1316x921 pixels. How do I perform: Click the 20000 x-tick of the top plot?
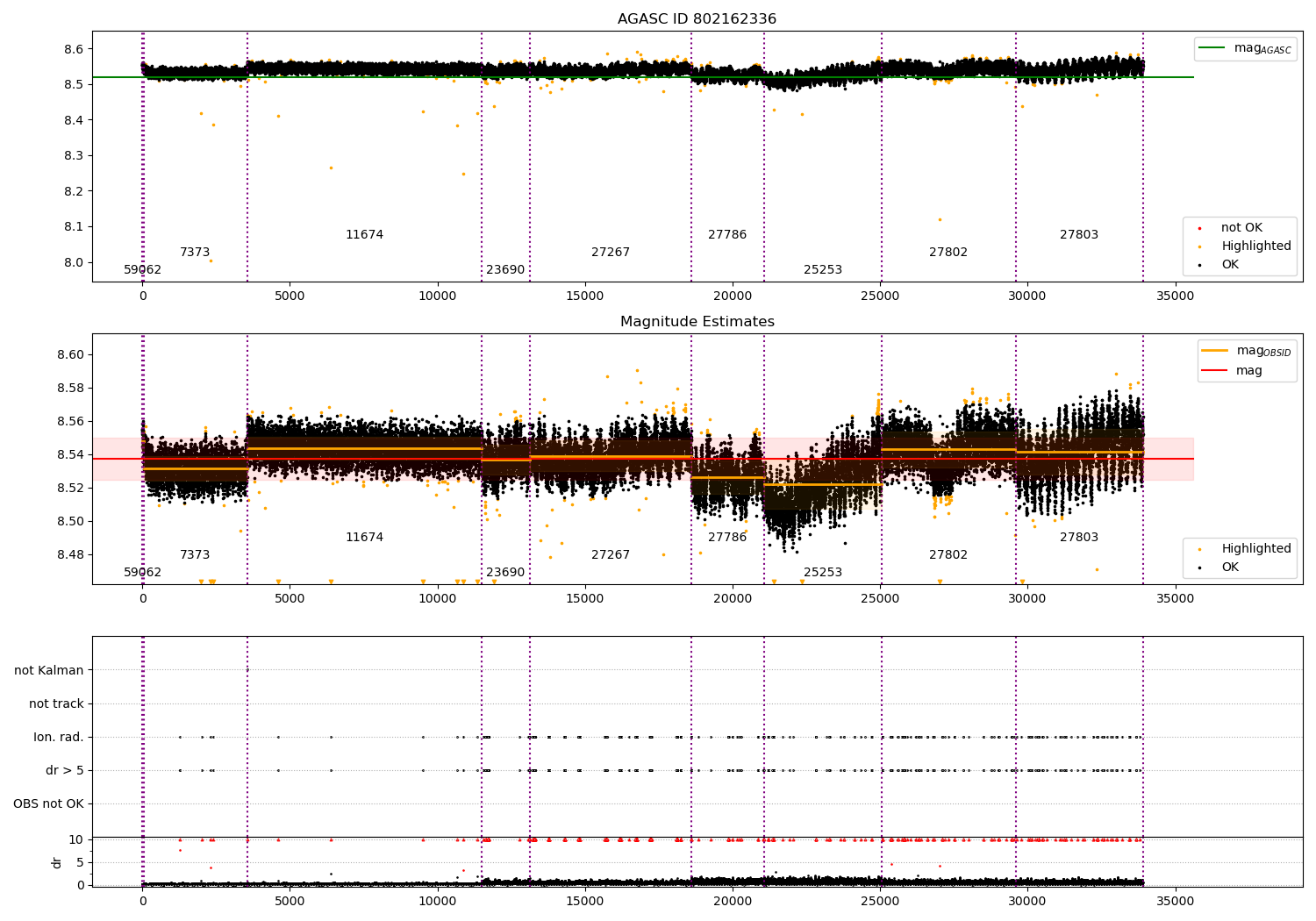coord(733,296)
